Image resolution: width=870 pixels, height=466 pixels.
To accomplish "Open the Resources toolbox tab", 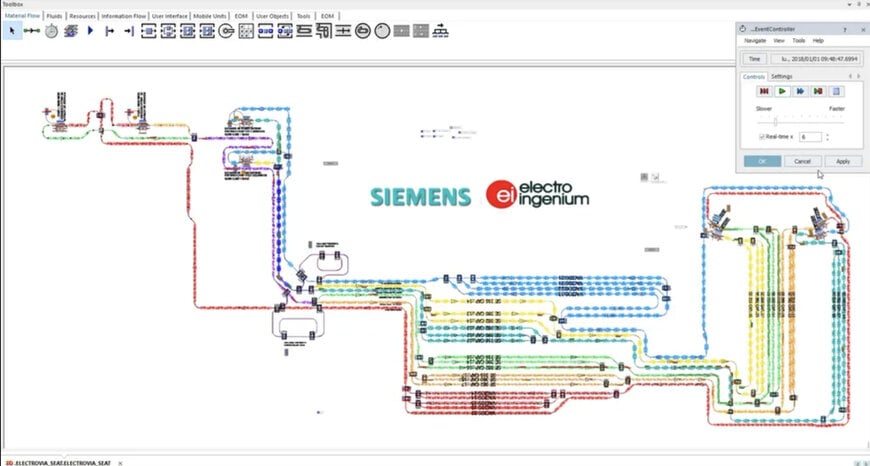I will point(82,16).
